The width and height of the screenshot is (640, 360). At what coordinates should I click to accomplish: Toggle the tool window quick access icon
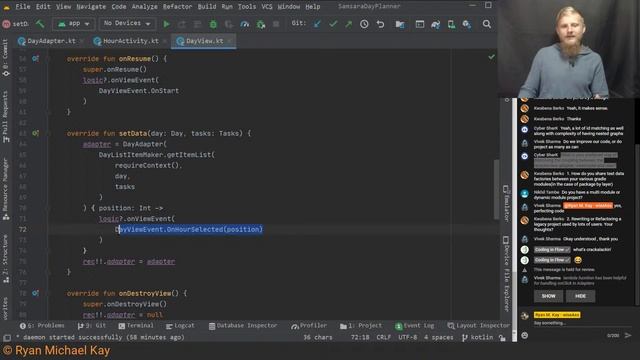click(7, 338)
